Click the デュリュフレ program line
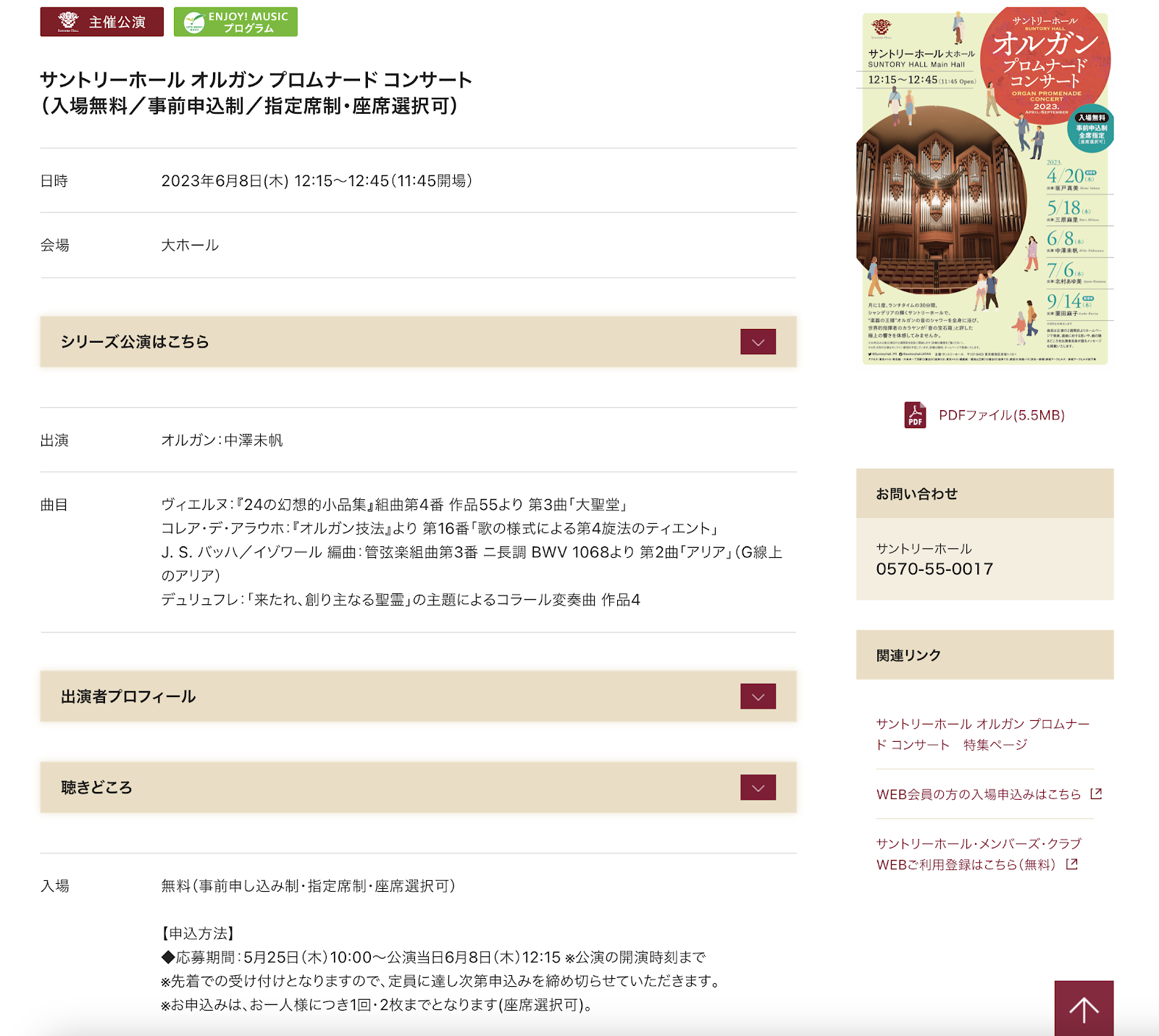The width and height of the screenshot is (1159, 1036). coord(401,600)
